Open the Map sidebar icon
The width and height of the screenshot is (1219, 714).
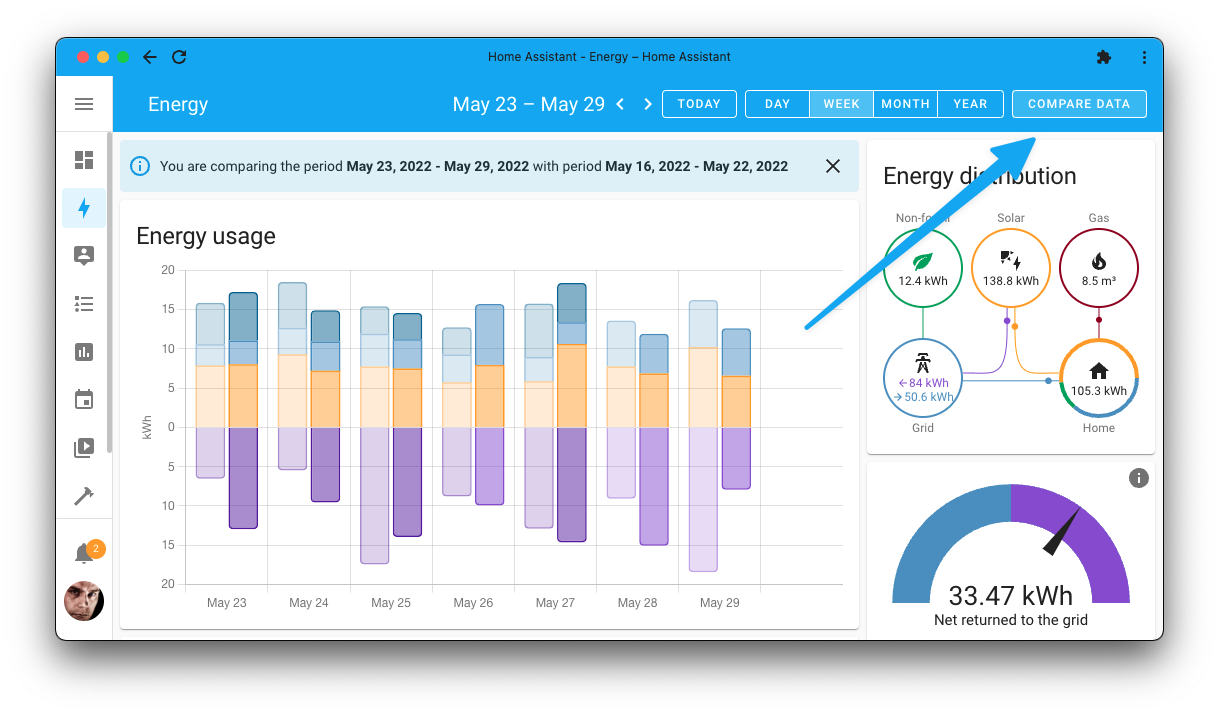[84, 256]
